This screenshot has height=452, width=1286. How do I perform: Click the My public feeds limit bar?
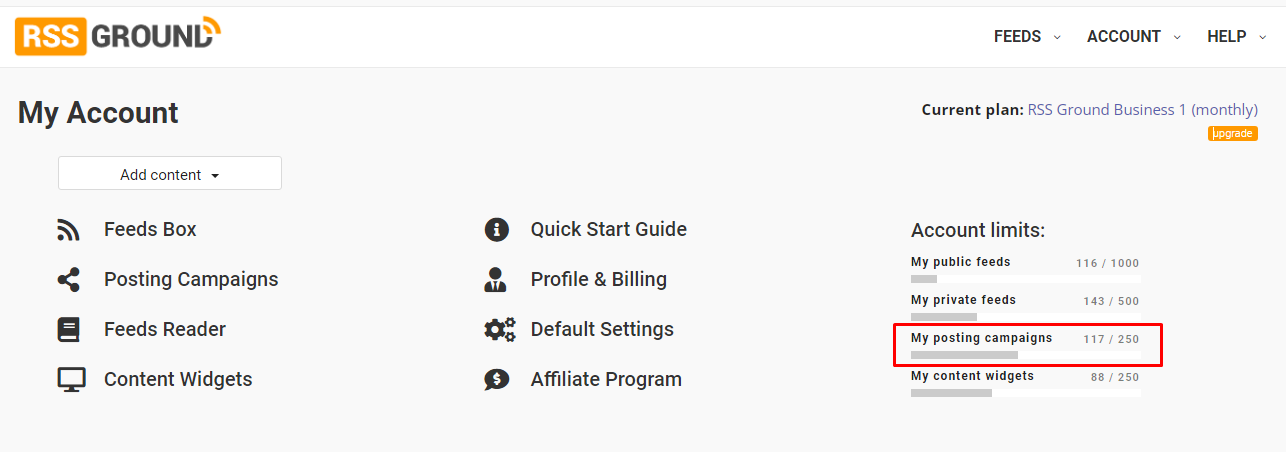tap(1026, 279)
